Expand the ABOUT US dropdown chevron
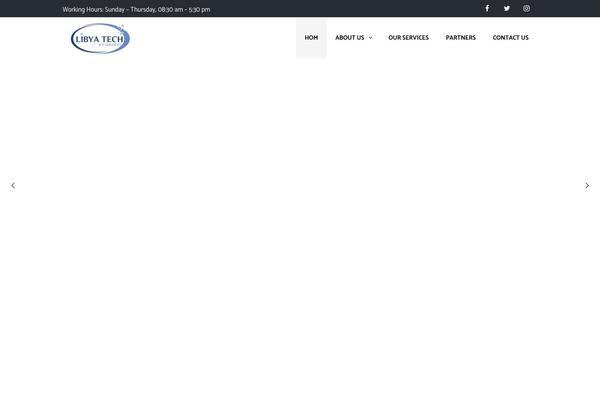 click(370, 38)
